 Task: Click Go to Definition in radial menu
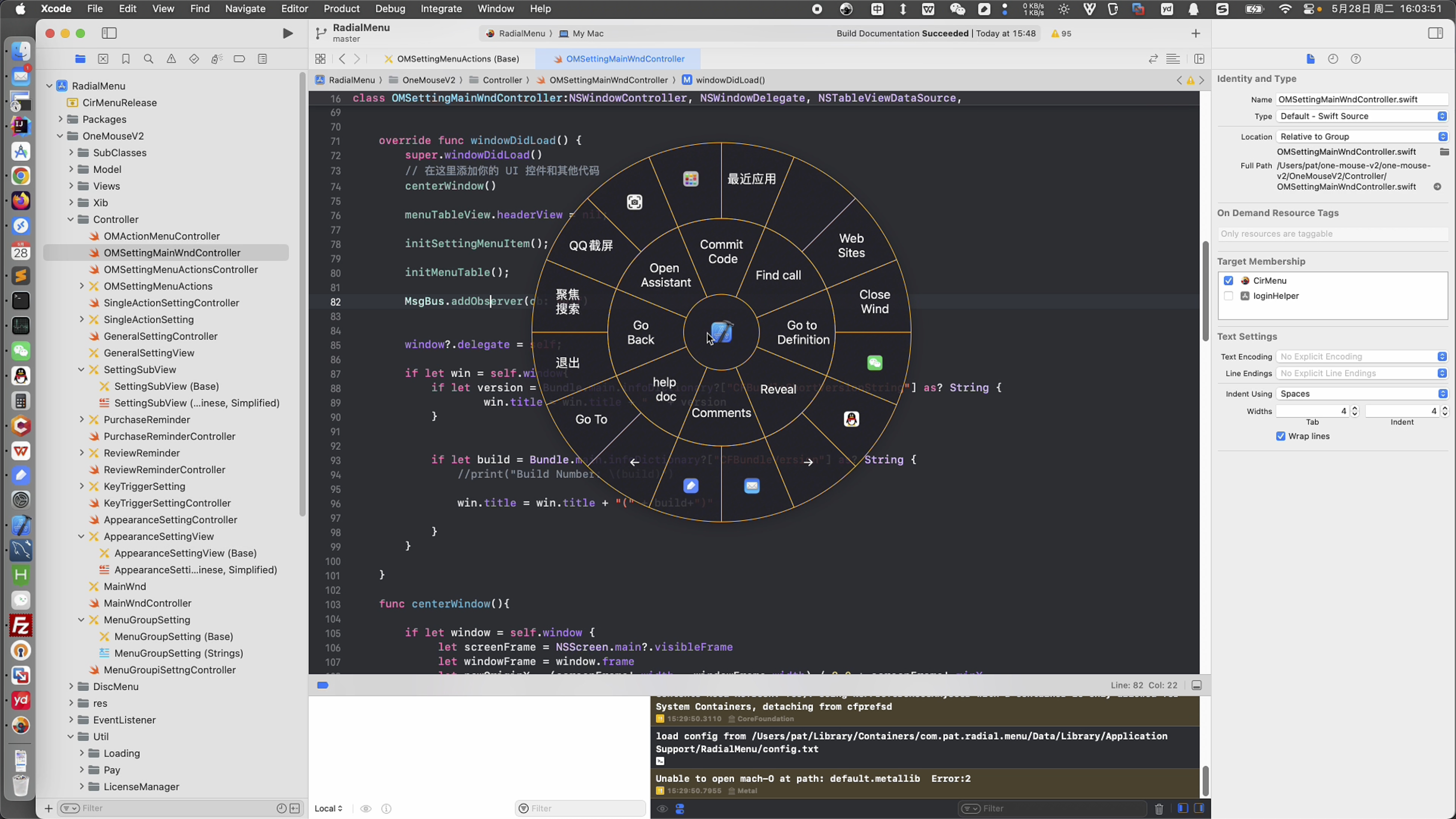[x=803, y=332]
